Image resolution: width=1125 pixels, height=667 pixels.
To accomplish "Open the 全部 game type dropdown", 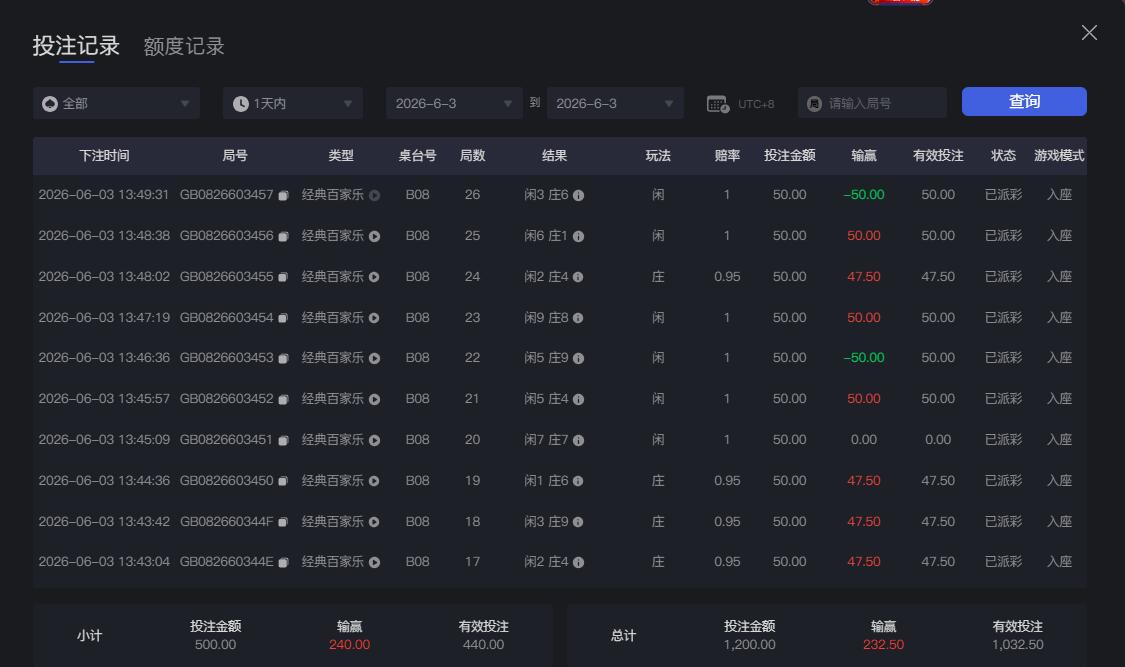I will [x=116, y=103].
